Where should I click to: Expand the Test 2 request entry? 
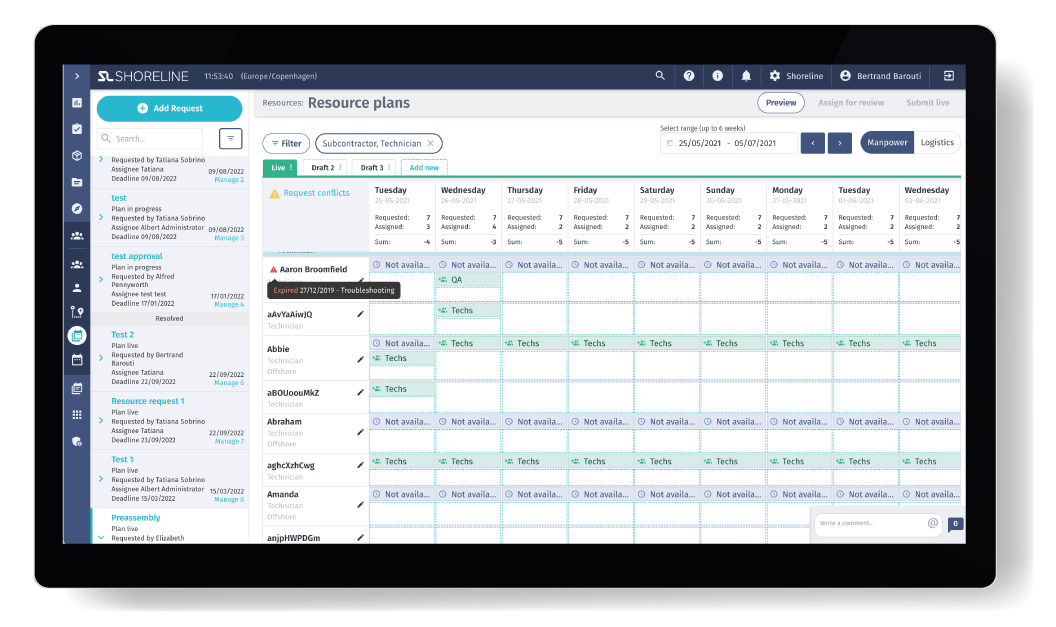[x=101, y=359]
